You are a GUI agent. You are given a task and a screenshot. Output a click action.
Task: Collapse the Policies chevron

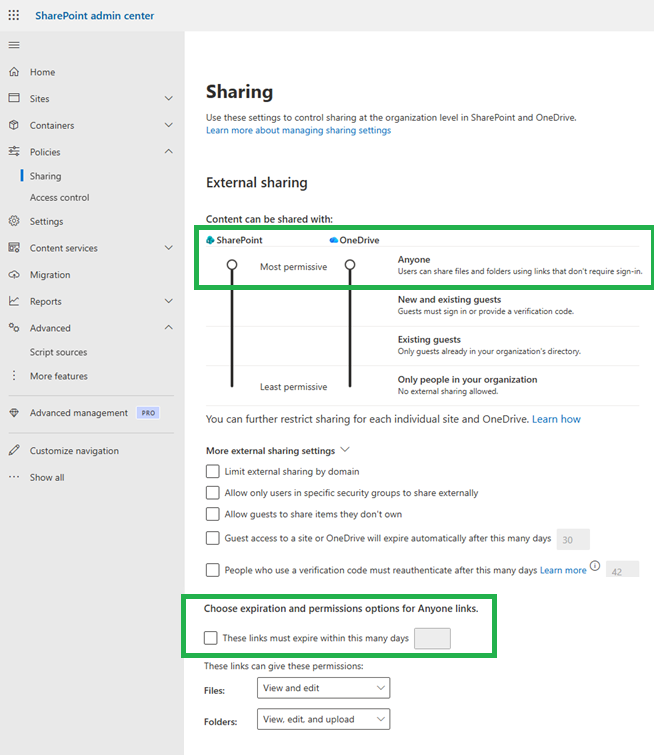click(x=169, y=152)
